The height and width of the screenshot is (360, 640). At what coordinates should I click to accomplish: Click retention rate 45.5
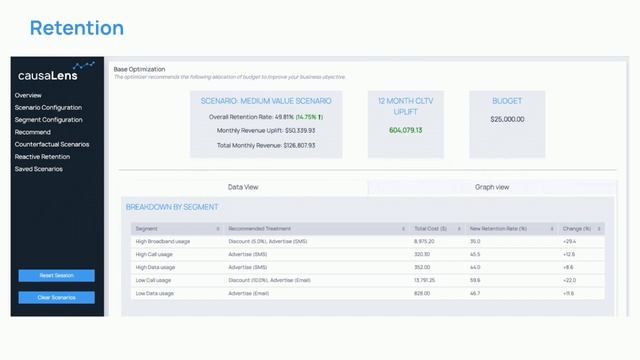point(475,254)
